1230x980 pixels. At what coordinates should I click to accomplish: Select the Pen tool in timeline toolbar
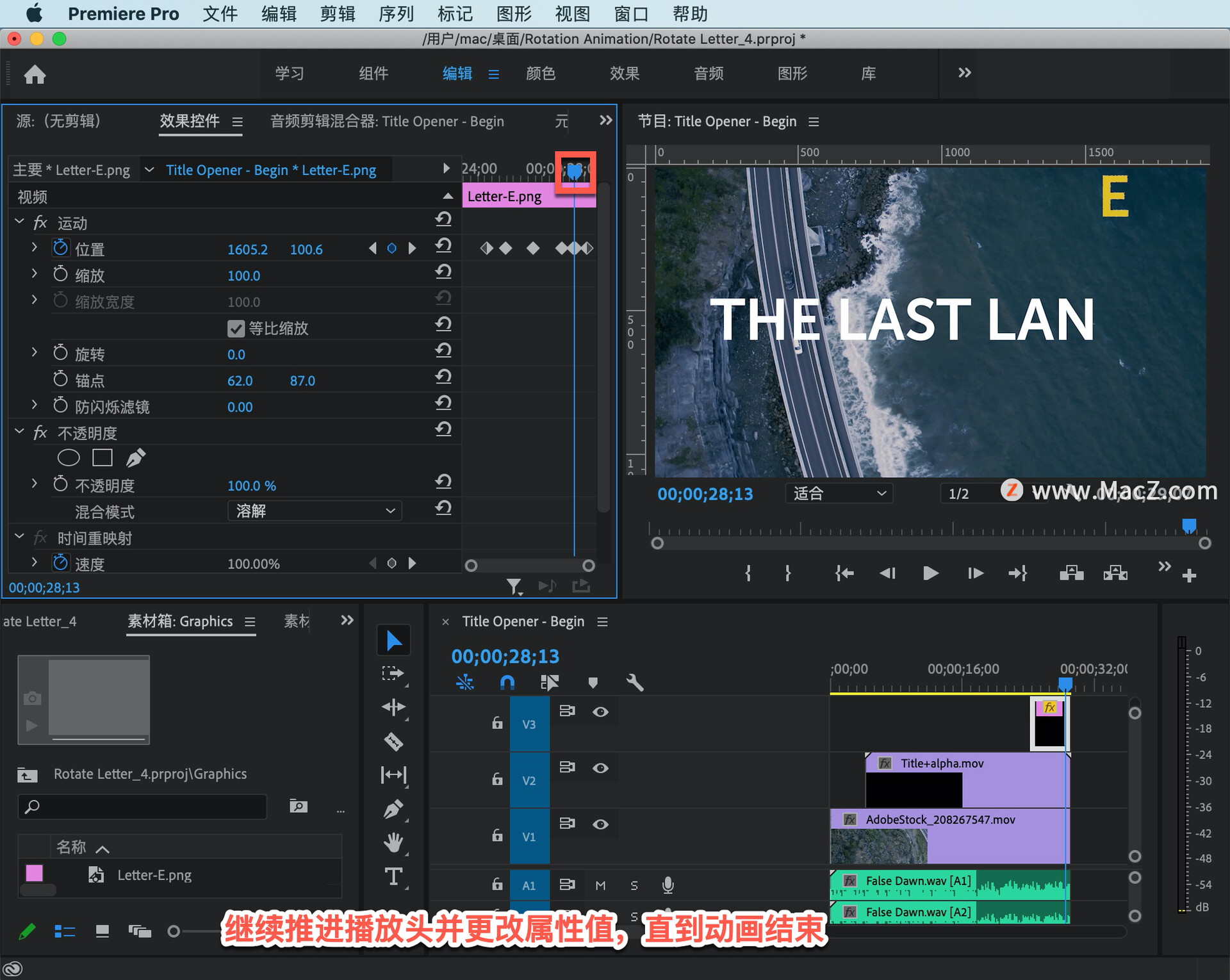click(x=393, y=809)
